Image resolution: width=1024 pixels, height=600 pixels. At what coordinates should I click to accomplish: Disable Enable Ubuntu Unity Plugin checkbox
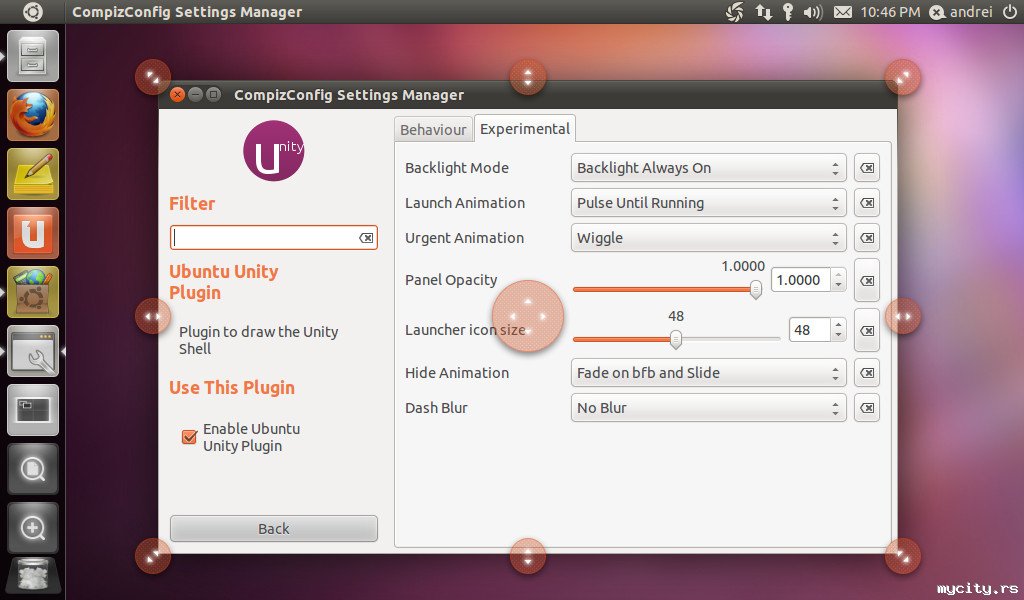click(x=189, y=437)
